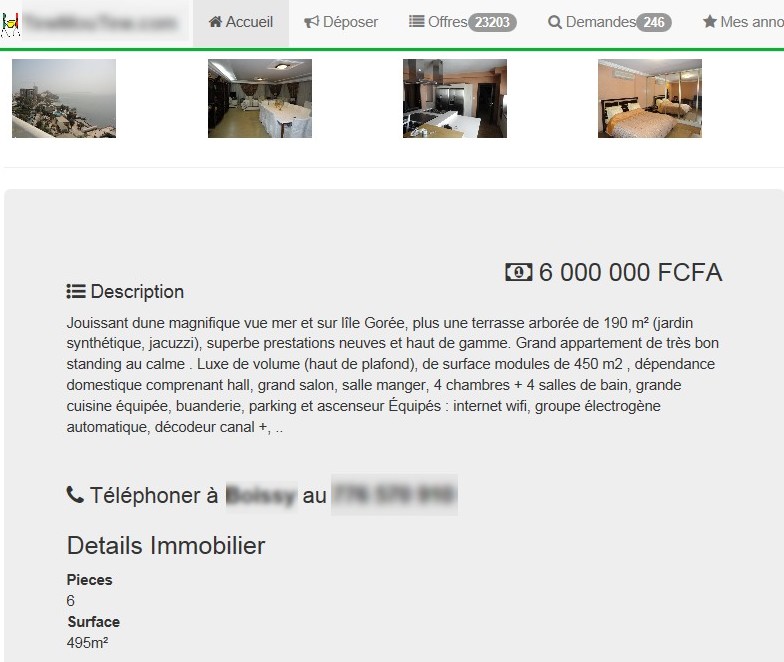The image size is (784, 662).
Task: Click the phone icon beside Téléphoner
Action: (75, 495)
